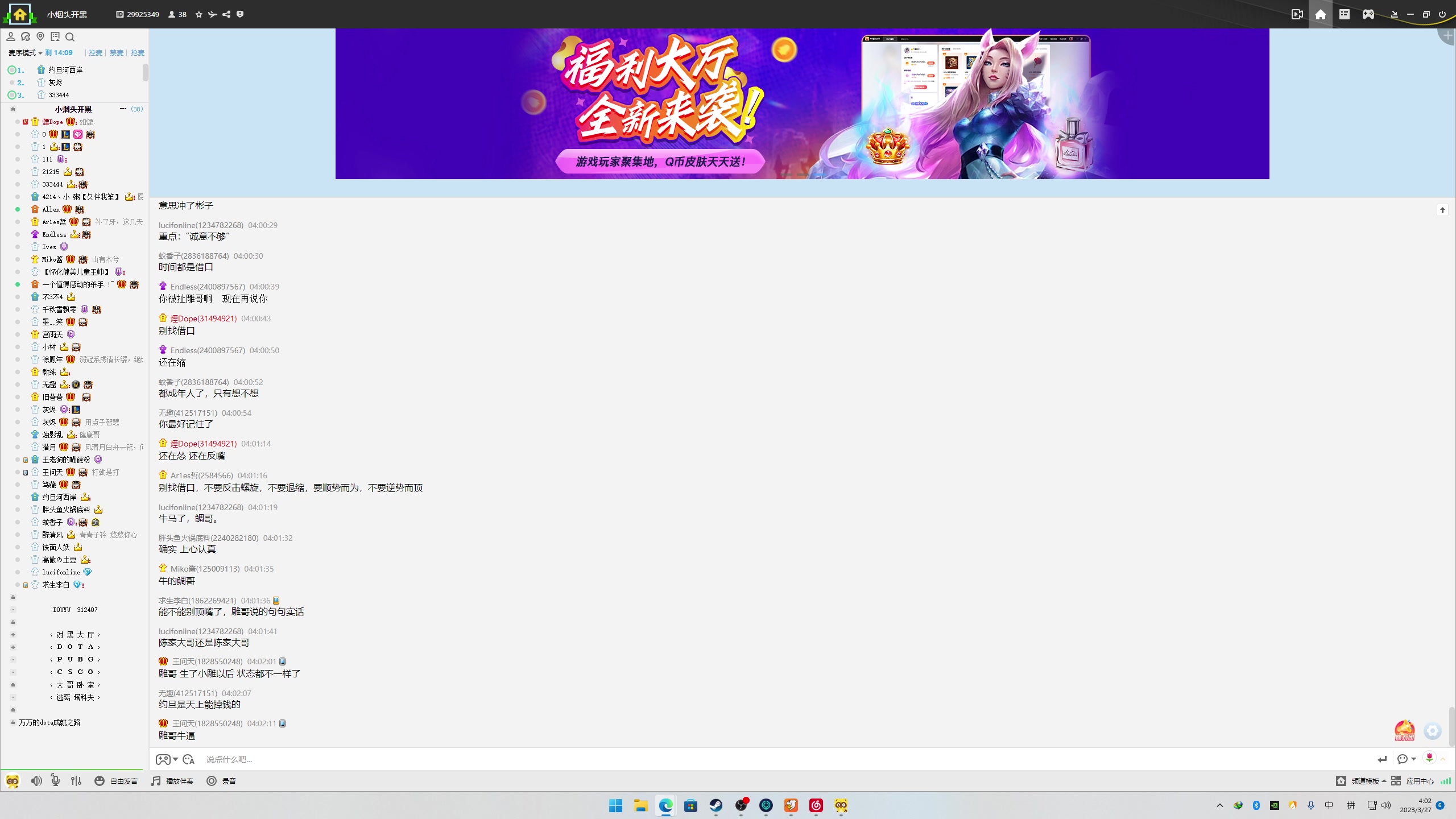The height and width of the screenshot is (819, 1456).
Task: Click the 控麦 link
Action: coord(96,52)
